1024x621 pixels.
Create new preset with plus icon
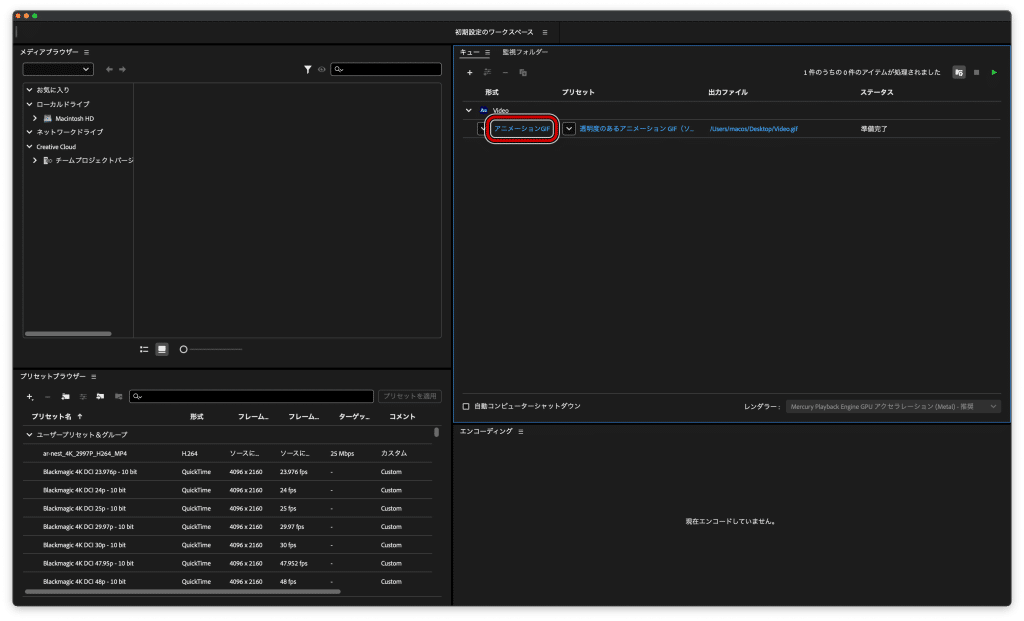[30, 396]
